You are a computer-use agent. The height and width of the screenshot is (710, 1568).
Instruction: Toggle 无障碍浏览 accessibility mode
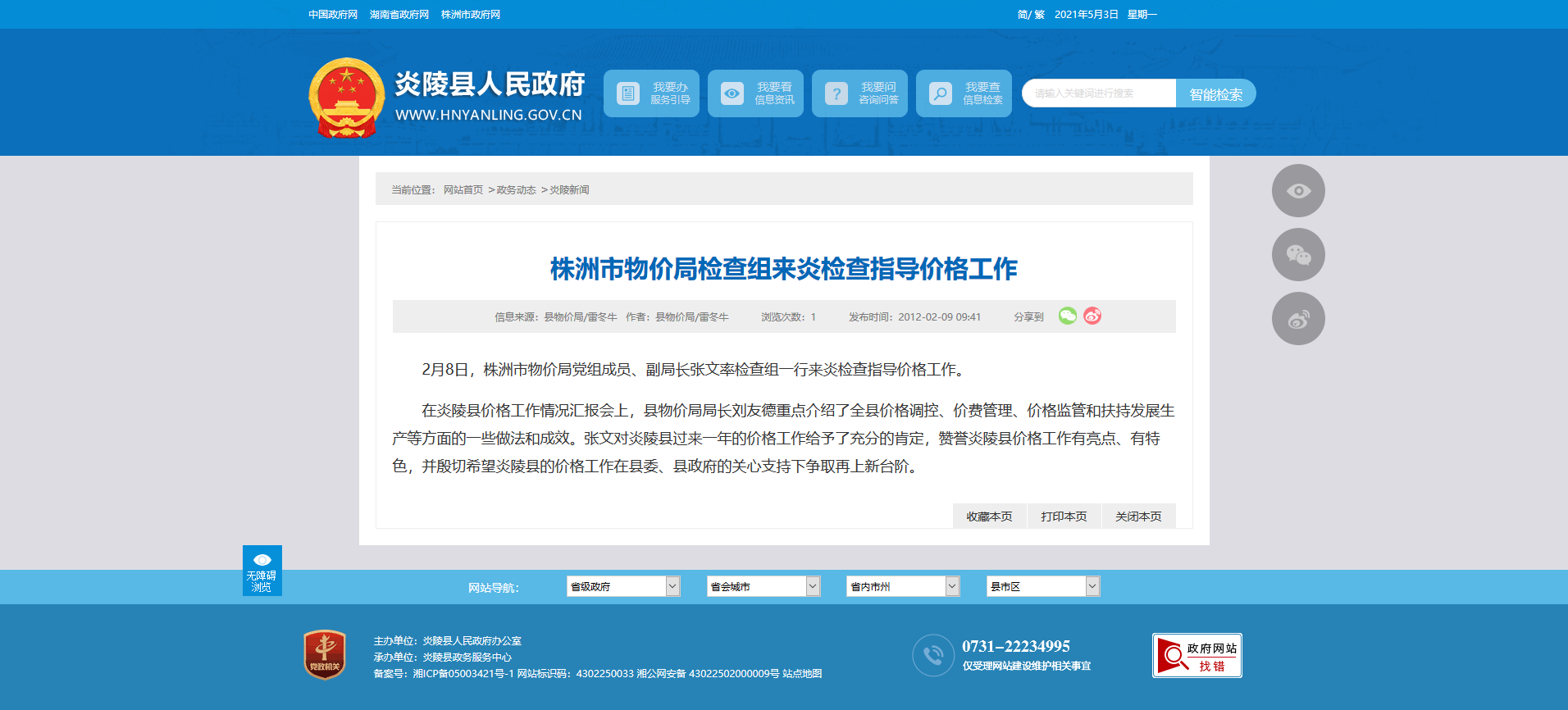[x=262, y=571]
